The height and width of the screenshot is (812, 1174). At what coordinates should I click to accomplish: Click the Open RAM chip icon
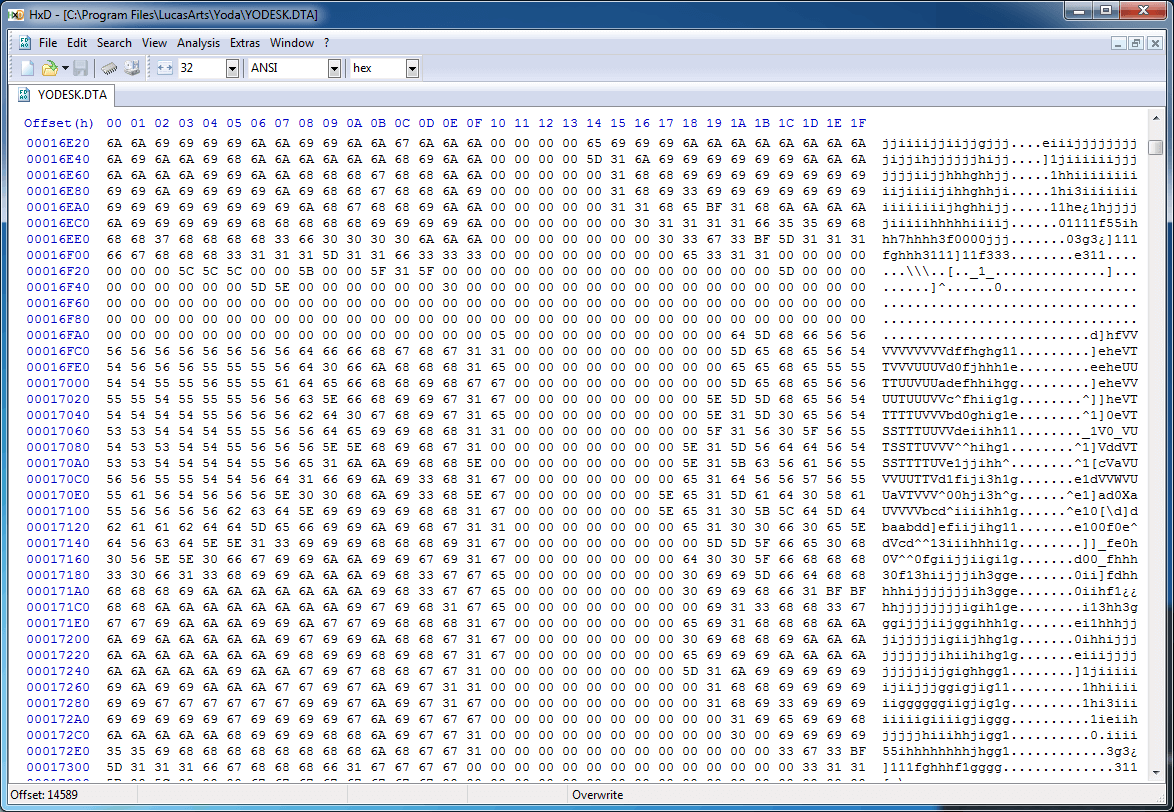[110, 68]
